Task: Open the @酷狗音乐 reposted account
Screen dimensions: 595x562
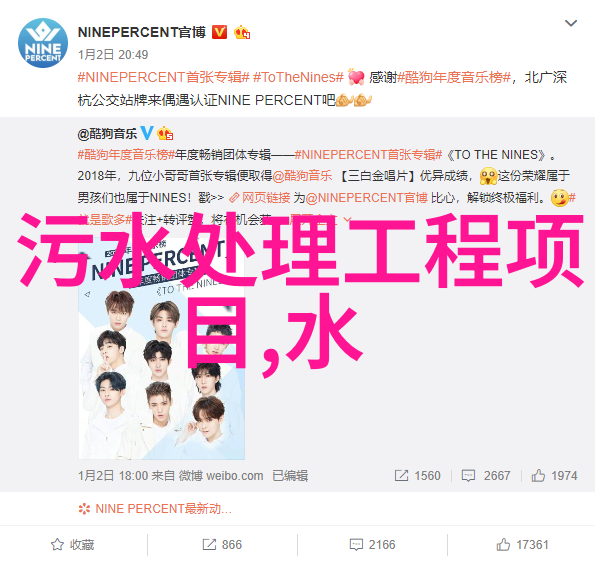Action: point(107,134)
